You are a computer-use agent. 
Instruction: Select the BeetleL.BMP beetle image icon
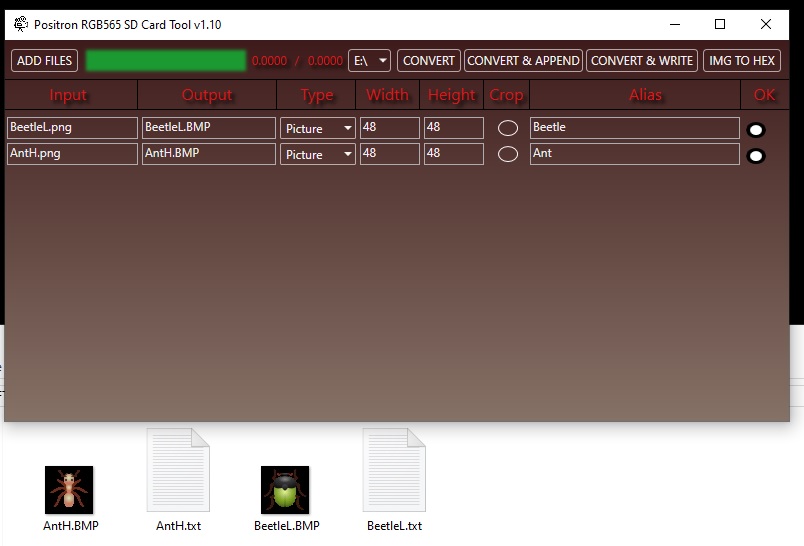pyautogui.click(x=286, y=490)
